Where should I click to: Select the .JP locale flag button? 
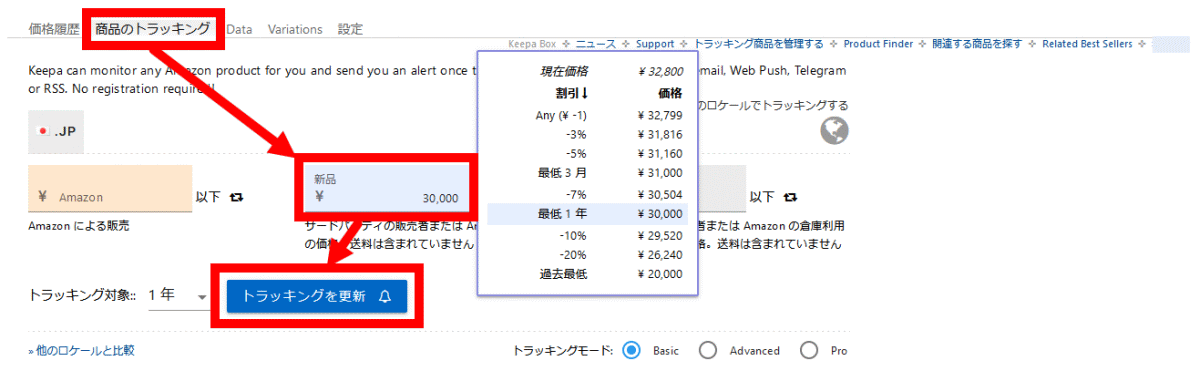(x=56, y=131)
